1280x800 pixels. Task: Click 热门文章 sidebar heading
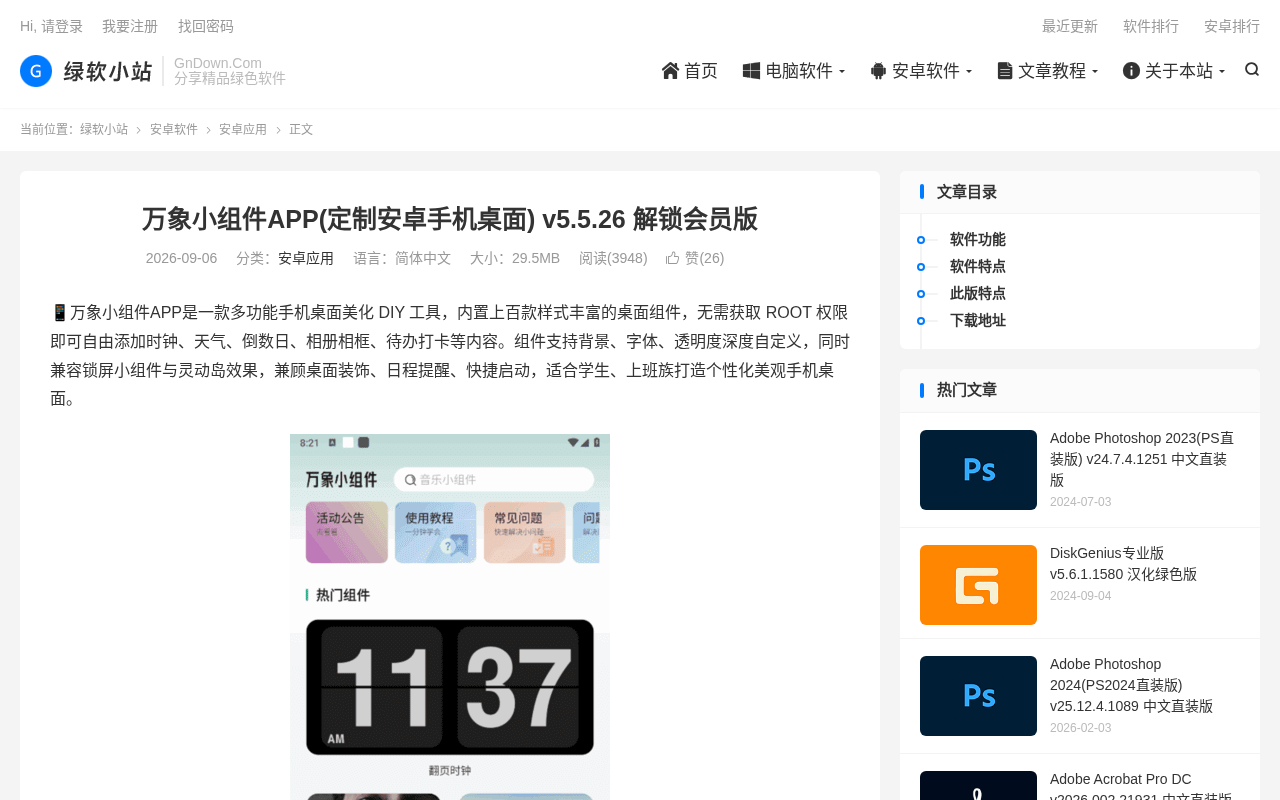point(967,390)
